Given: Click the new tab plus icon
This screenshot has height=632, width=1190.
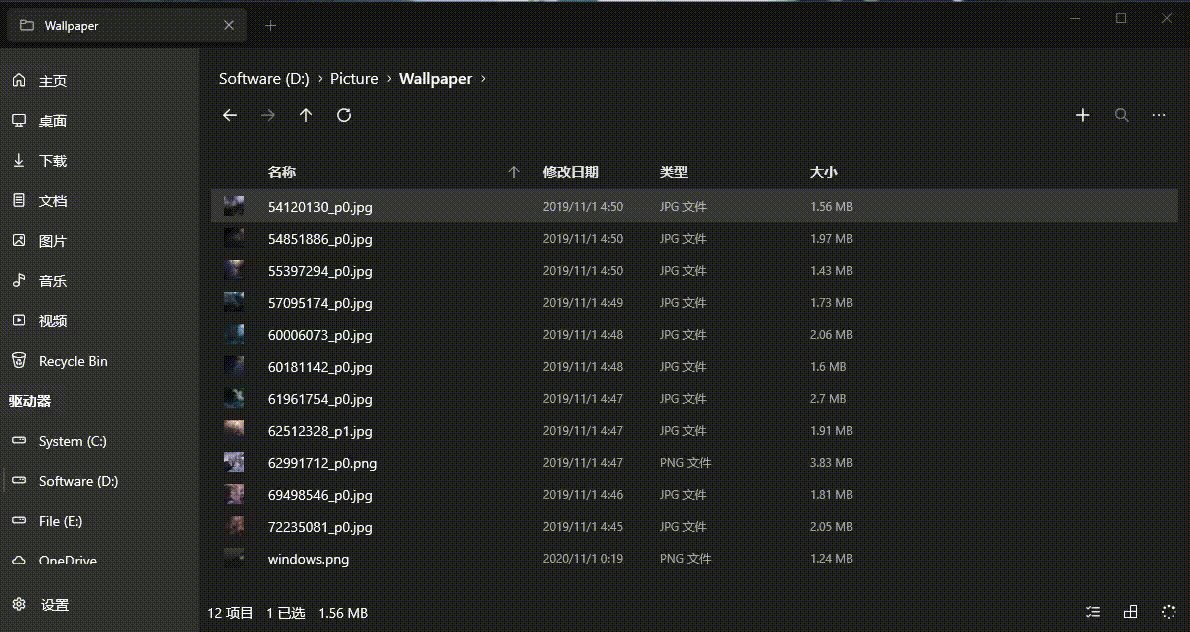Looking at the screenshot, I should [270, 25].
